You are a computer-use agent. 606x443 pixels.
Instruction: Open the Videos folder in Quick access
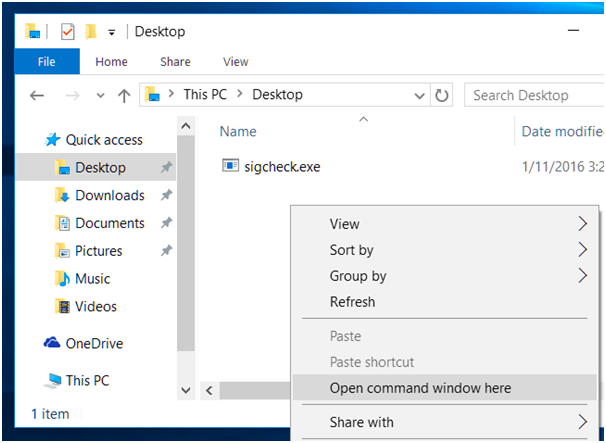pyautogui.click(x=95, y=307)
